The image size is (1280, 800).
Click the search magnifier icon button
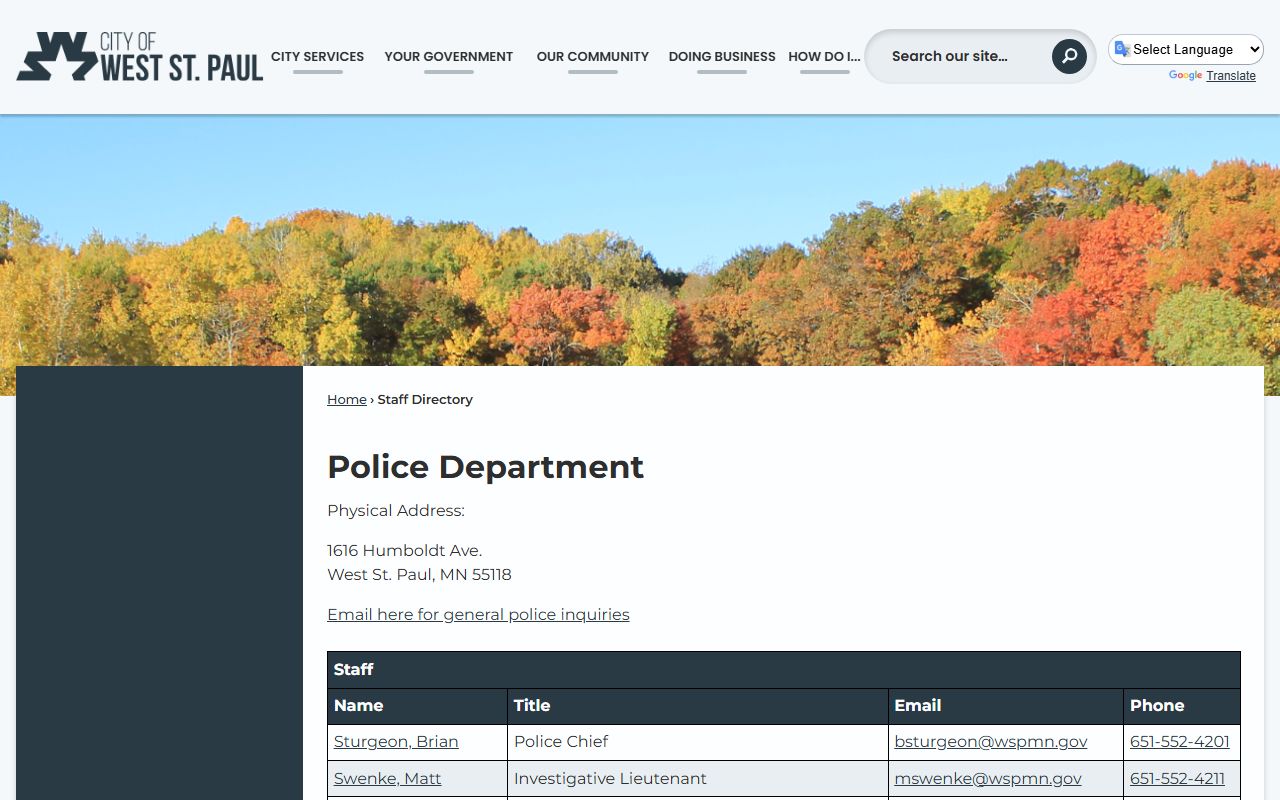click(x=1069, y=56)
